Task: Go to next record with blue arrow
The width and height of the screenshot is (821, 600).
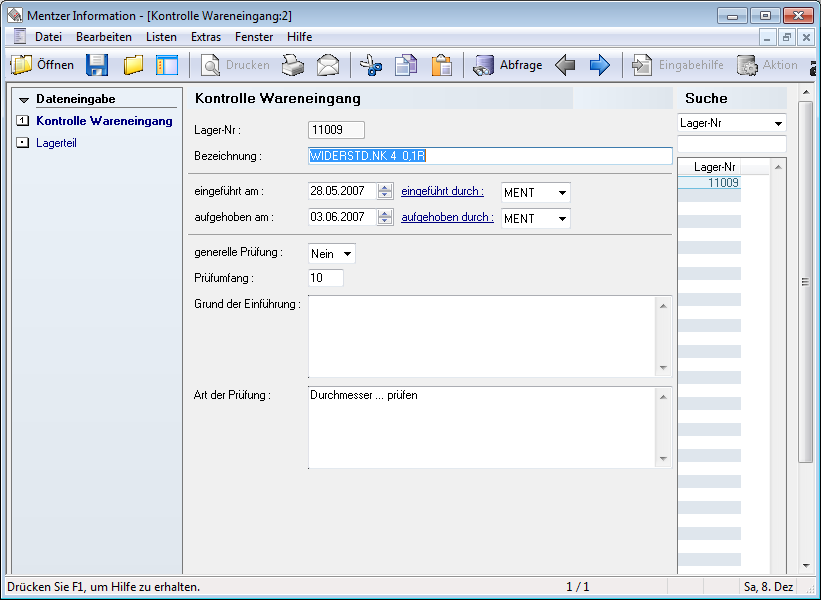Action: click(x=599, y=65)
